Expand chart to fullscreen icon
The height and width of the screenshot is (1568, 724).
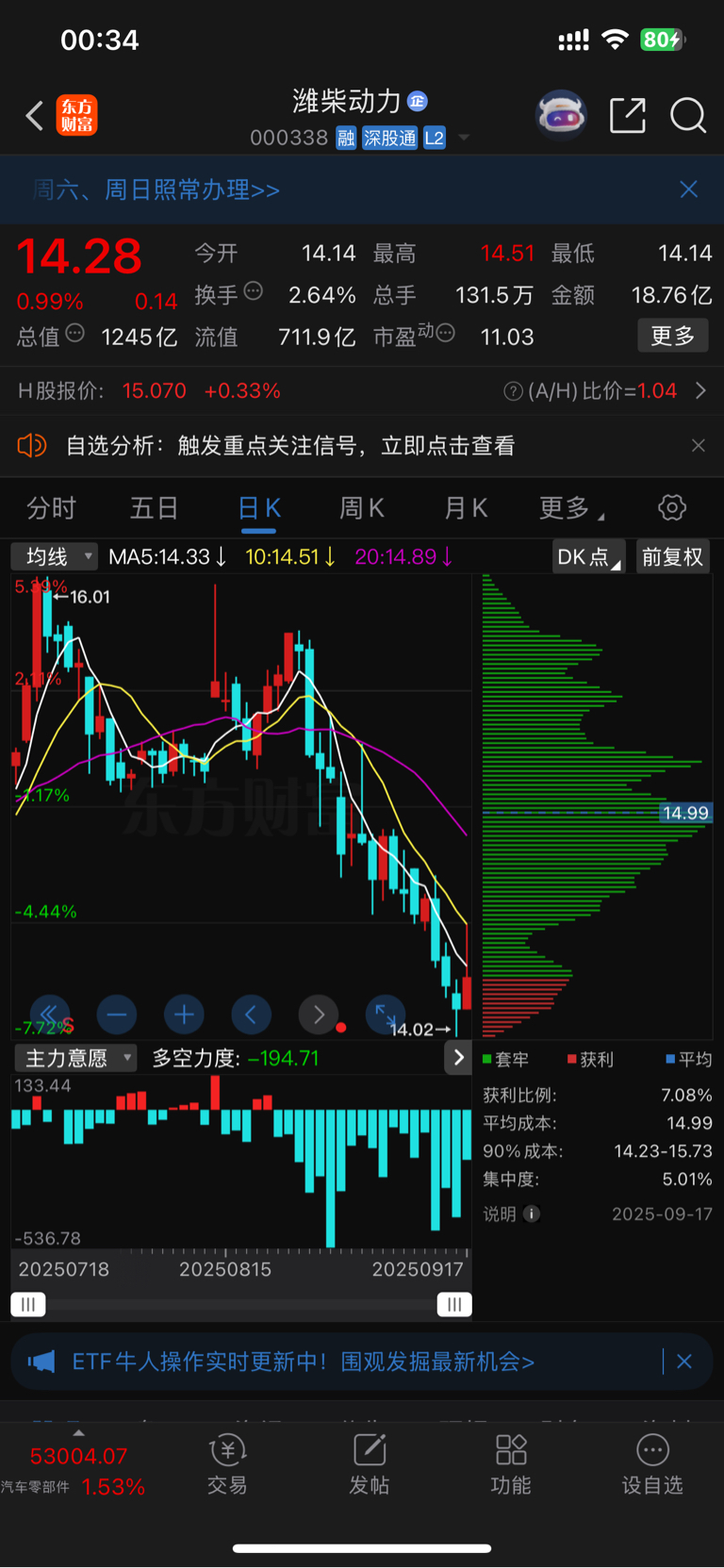386,1015
